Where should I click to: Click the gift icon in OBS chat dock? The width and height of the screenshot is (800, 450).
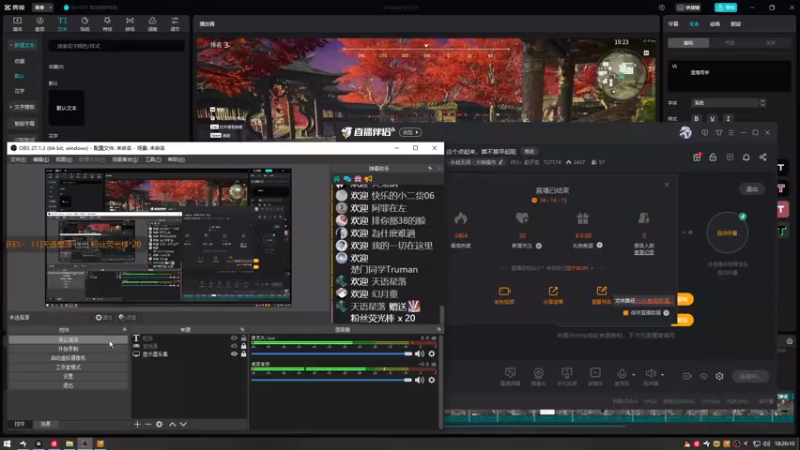tap(358, 179)
